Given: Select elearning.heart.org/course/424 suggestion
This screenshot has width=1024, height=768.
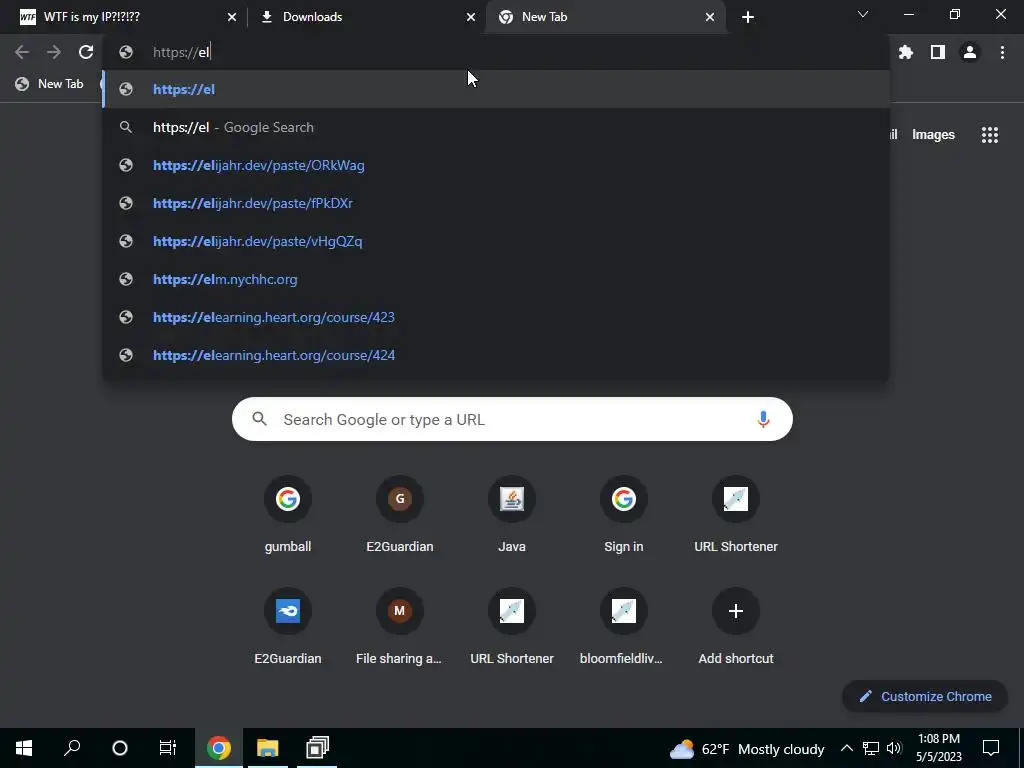Looking at the screenshot, I should click(x=496, y=355).
